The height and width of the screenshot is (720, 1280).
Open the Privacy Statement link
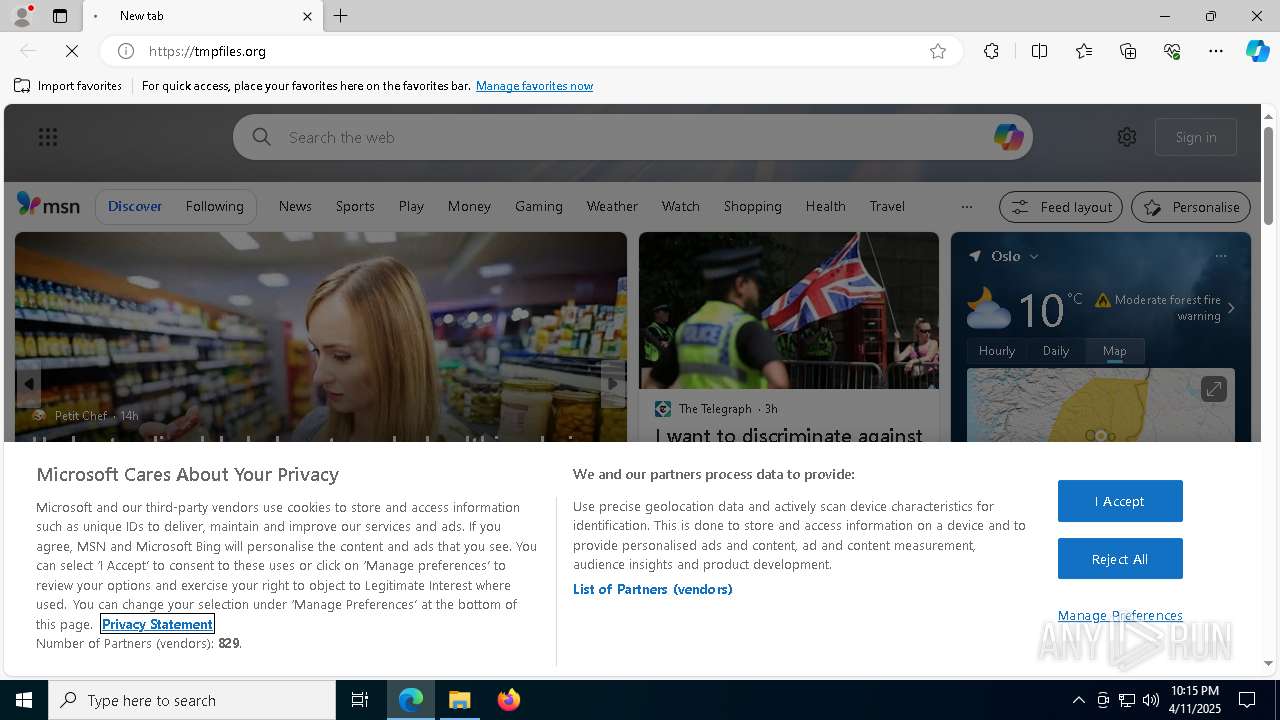[x=157, y=624]
